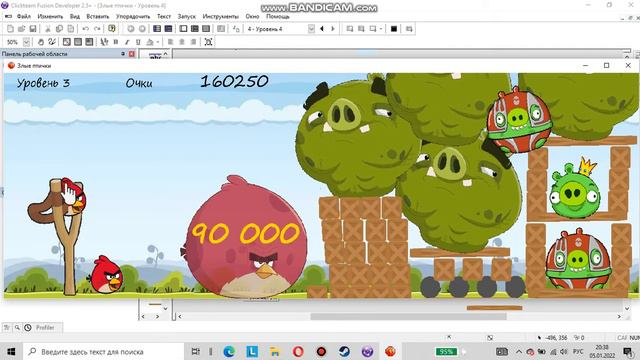Click the Open file toolbar icon
The image size is (640, 360).
tap(21, 29)
